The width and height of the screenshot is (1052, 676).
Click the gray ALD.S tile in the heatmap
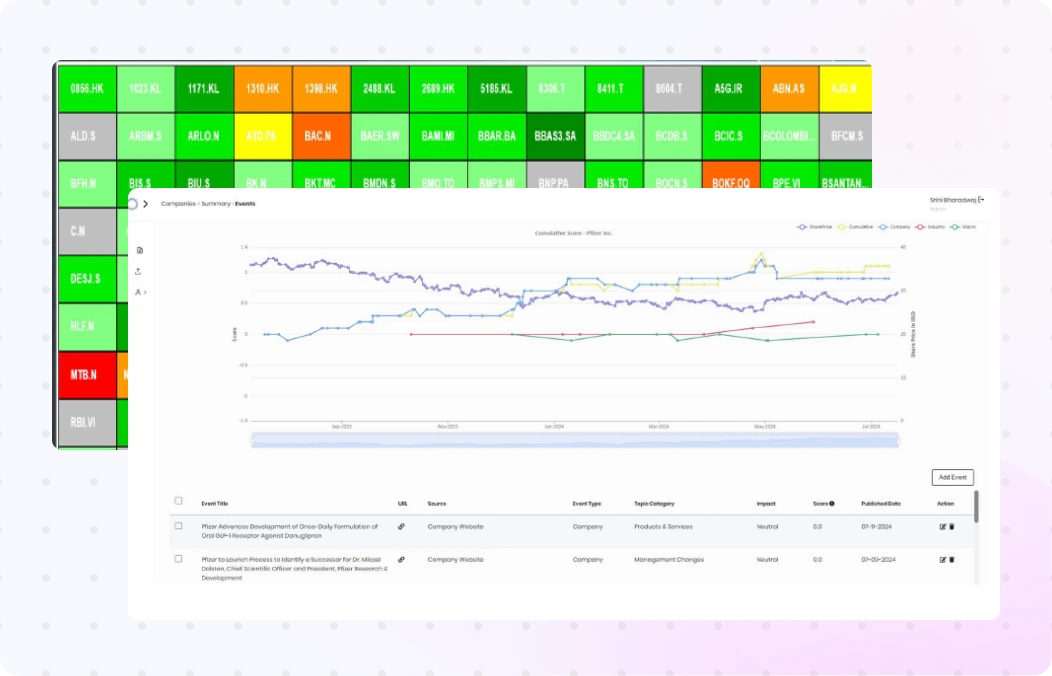pos(87,136)
